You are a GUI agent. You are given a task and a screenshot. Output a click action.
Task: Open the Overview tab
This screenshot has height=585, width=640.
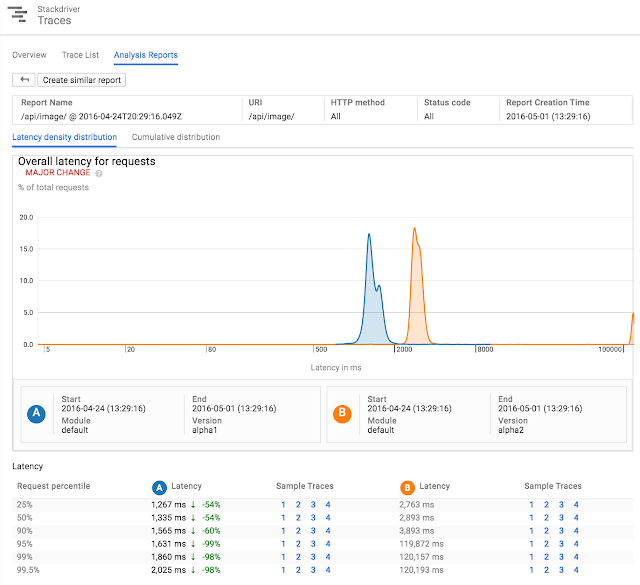29,55
